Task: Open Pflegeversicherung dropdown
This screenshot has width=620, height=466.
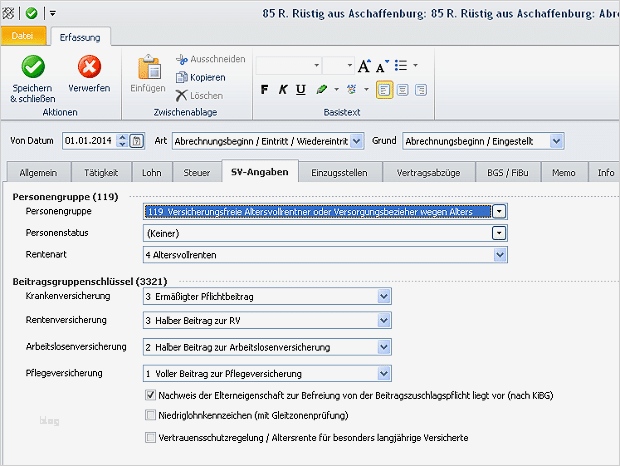Action: pyautogui.click(x=384, y=374)
